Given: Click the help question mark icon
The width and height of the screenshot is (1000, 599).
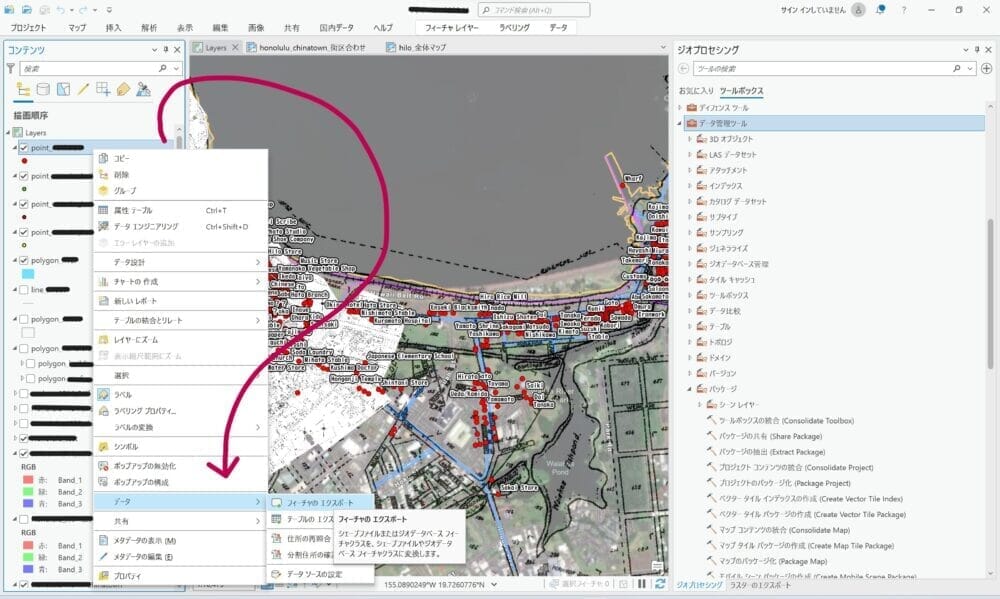Looking at the screenshot, I should click(x=904, y=10).
